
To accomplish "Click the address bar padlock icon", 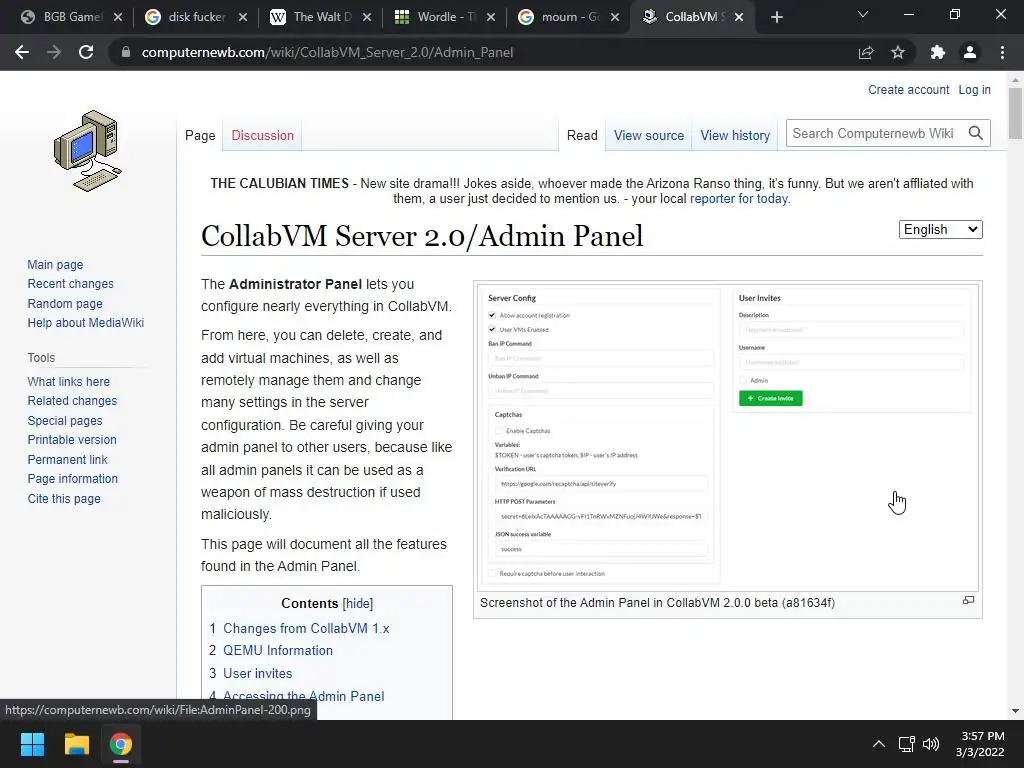I will 126,52.
